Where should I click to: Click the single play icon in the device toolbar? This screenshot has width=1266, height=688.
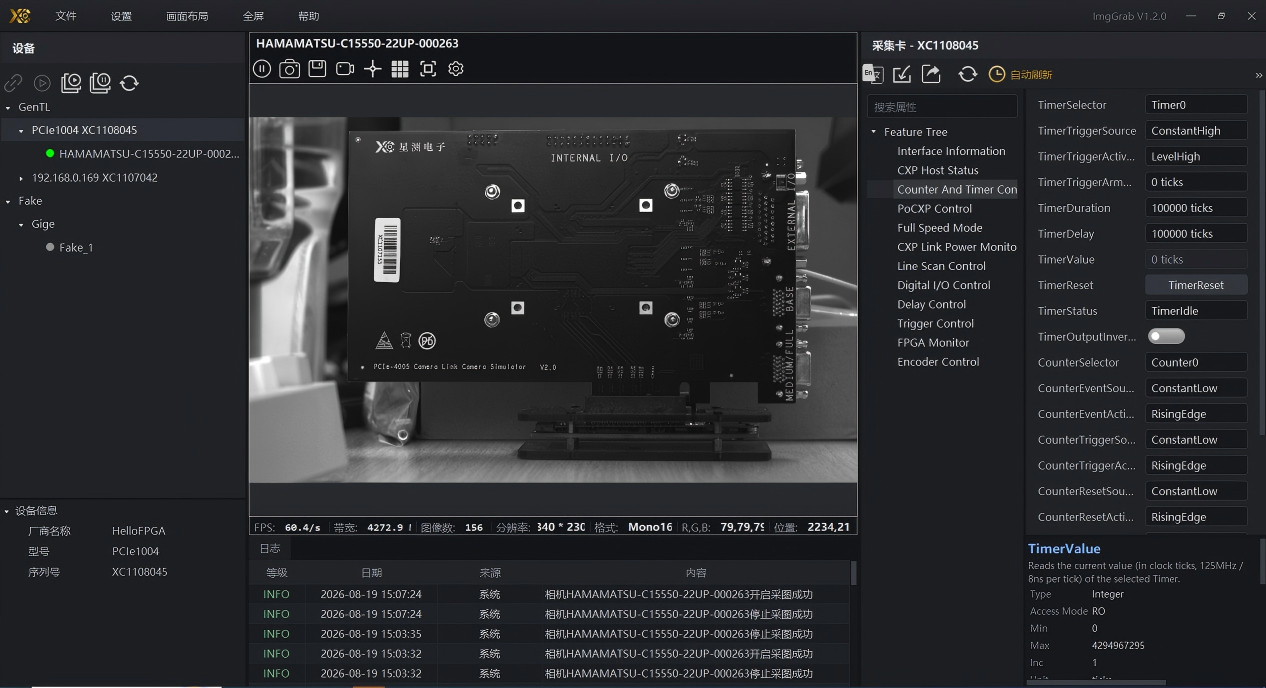click(42, 84)
